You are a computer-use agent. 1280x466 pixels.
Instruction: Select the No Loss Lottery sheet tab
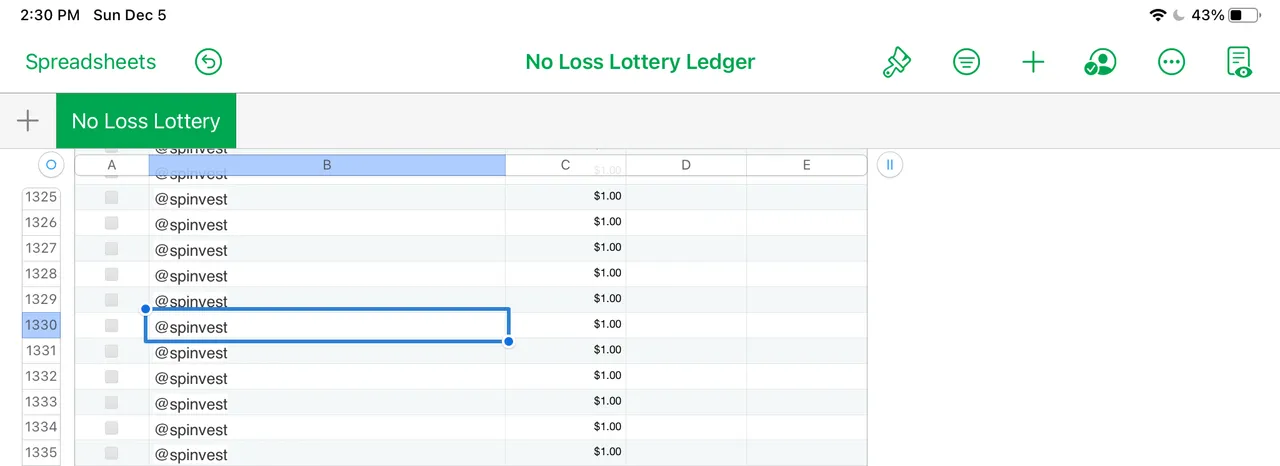point(146,121)
